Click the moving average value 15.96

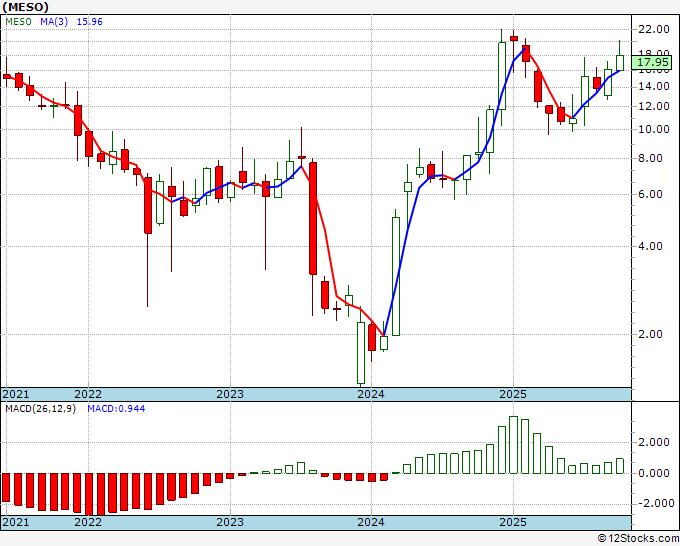(x=90, y=21)
